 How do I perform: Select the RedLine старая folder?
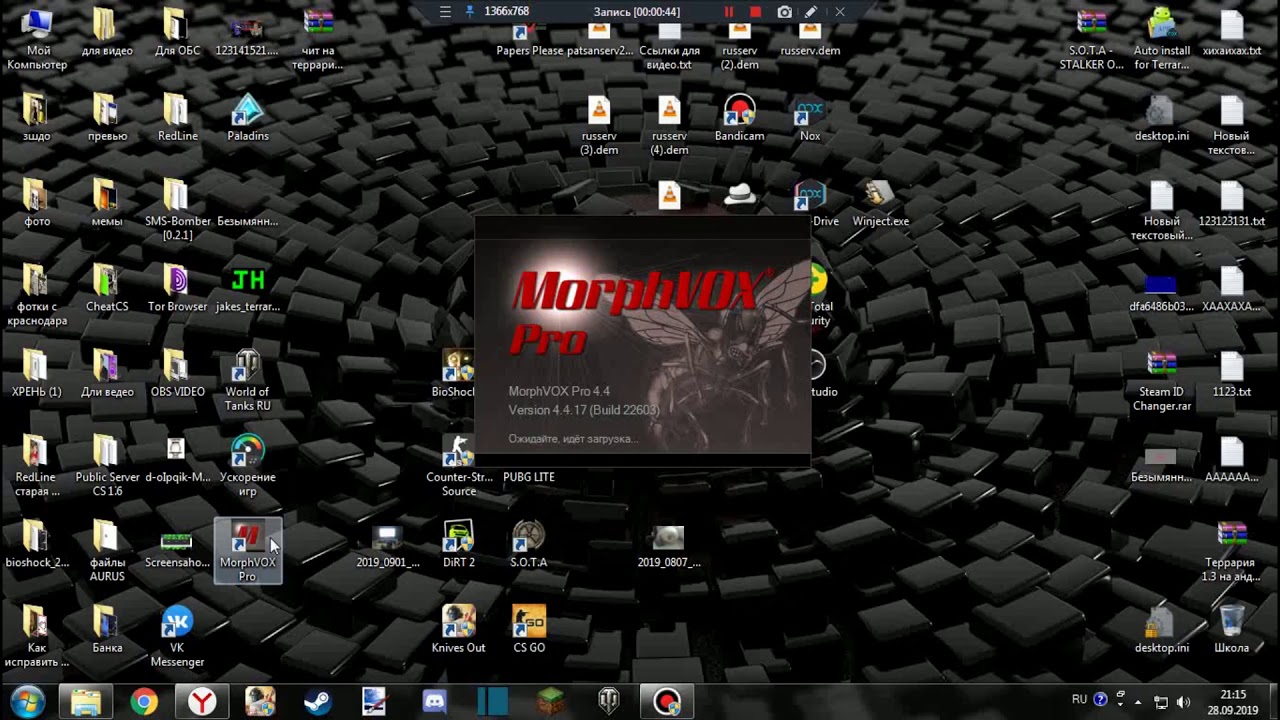click(37, 466)
